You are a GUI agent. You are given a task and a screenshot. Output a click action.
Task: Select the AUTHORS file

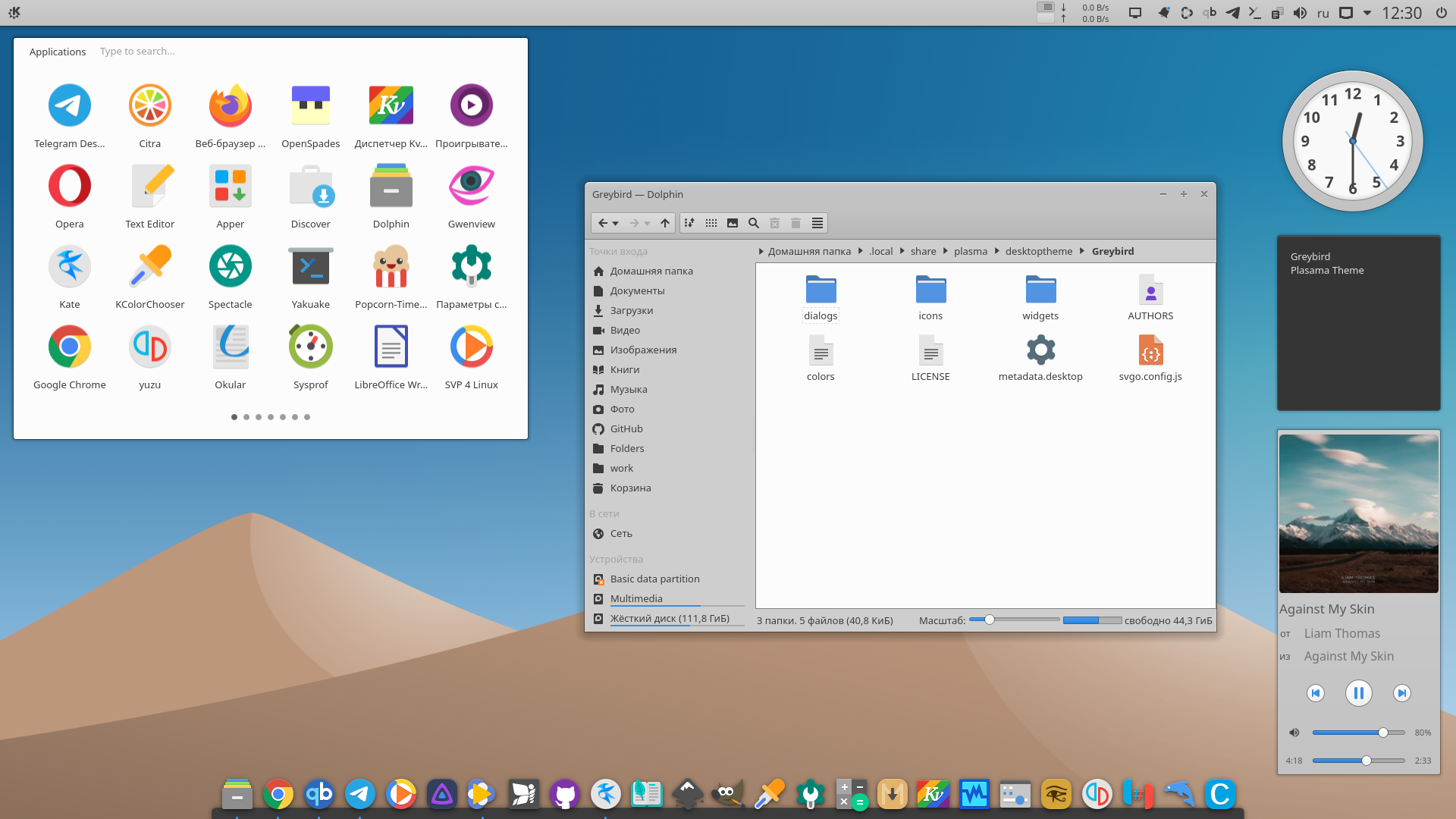(1150, 298)
